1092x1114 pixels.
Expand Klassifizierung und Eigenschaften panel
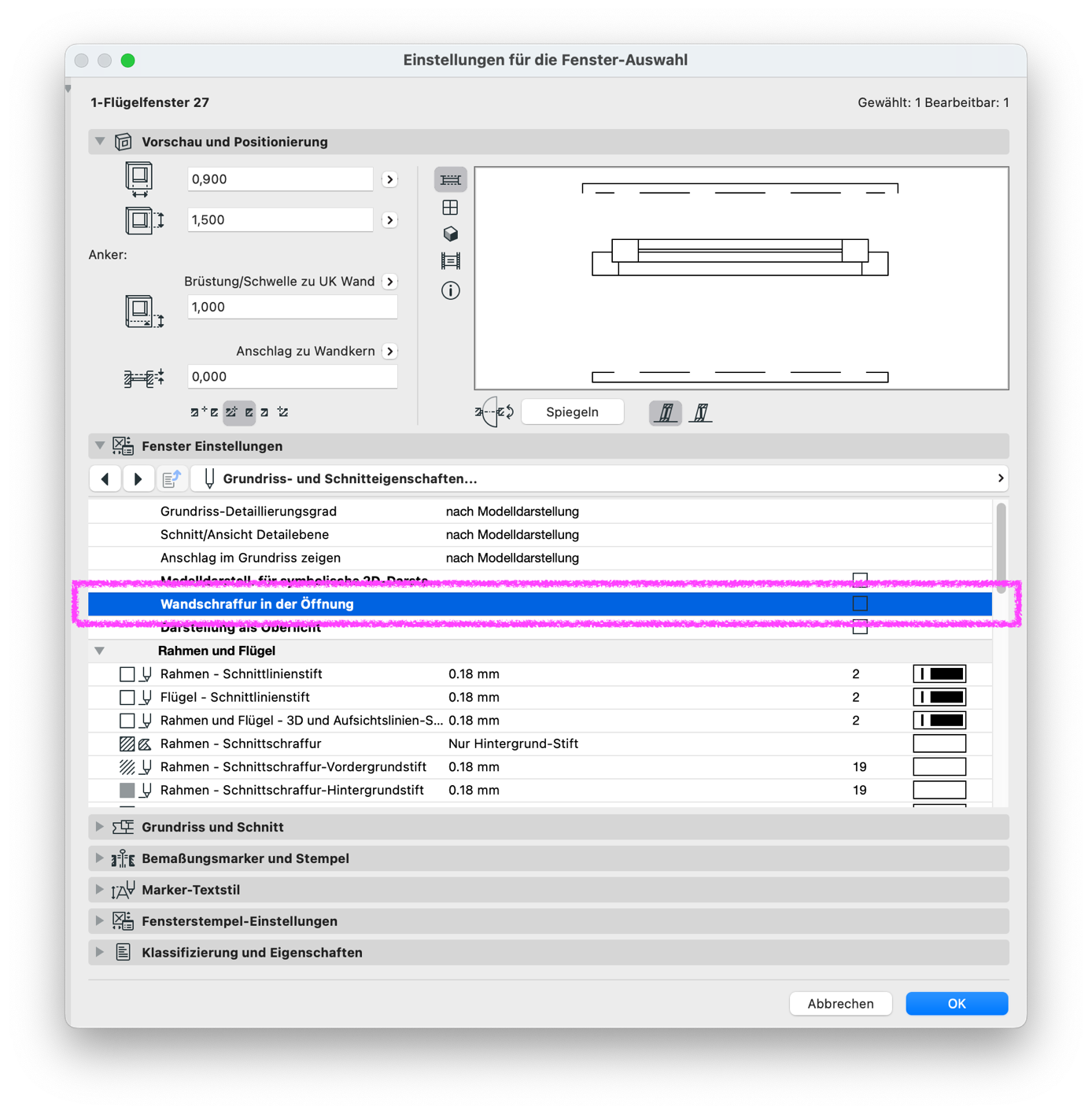[x=100, y=953]
